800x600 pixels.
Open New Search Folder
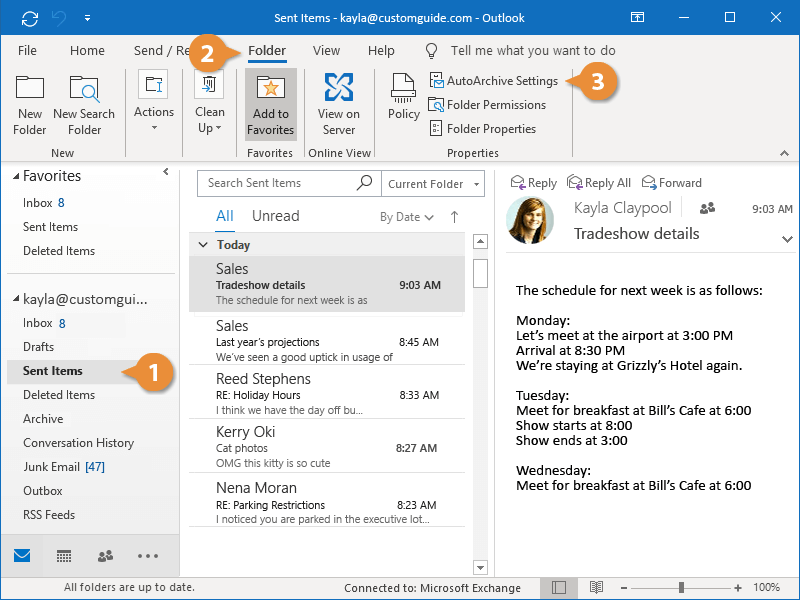tap(84, 106)
